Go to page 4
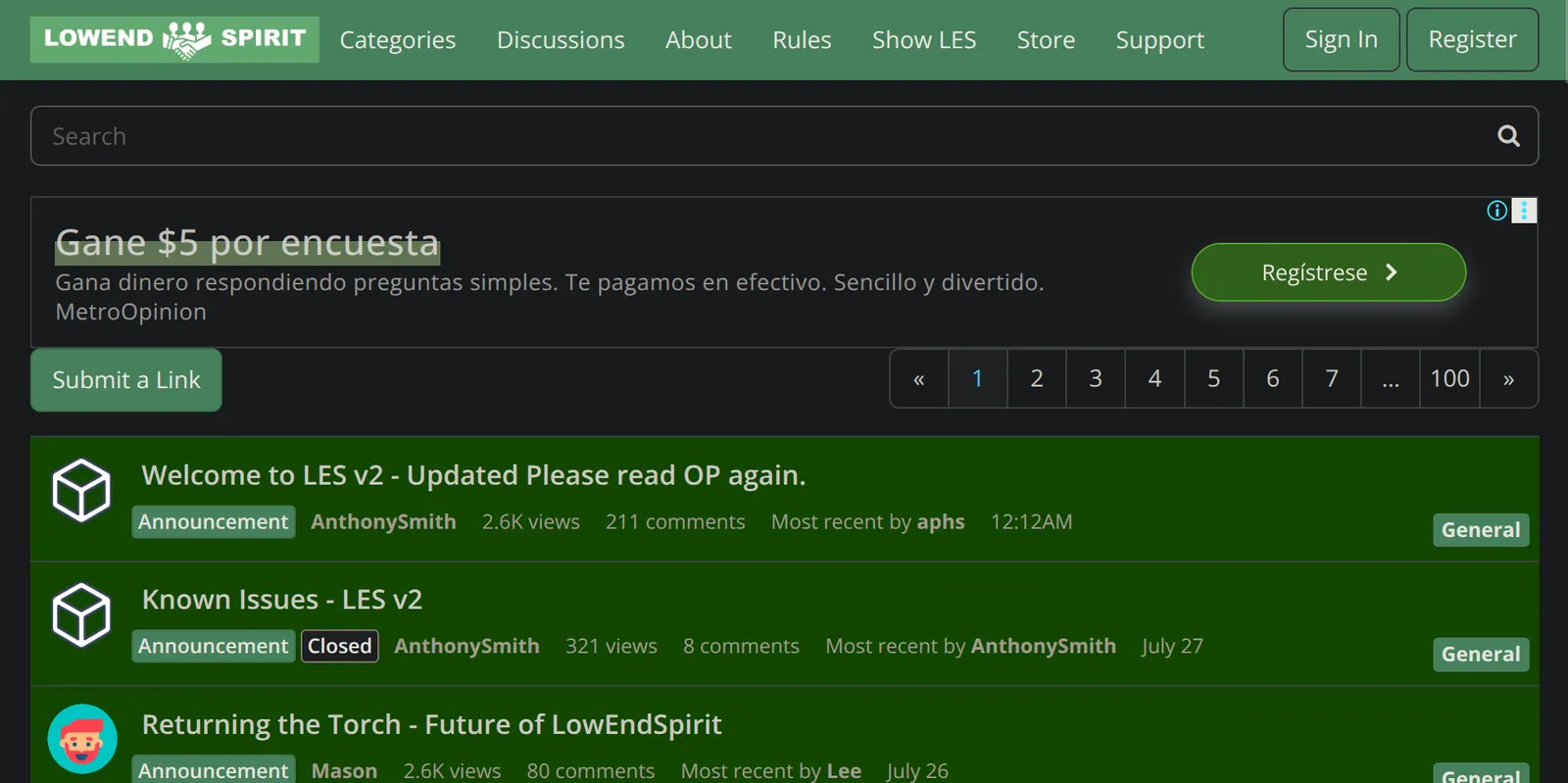Image resolution: width=1568 pixels, height=783 pixels. [x=1154, y=378]
